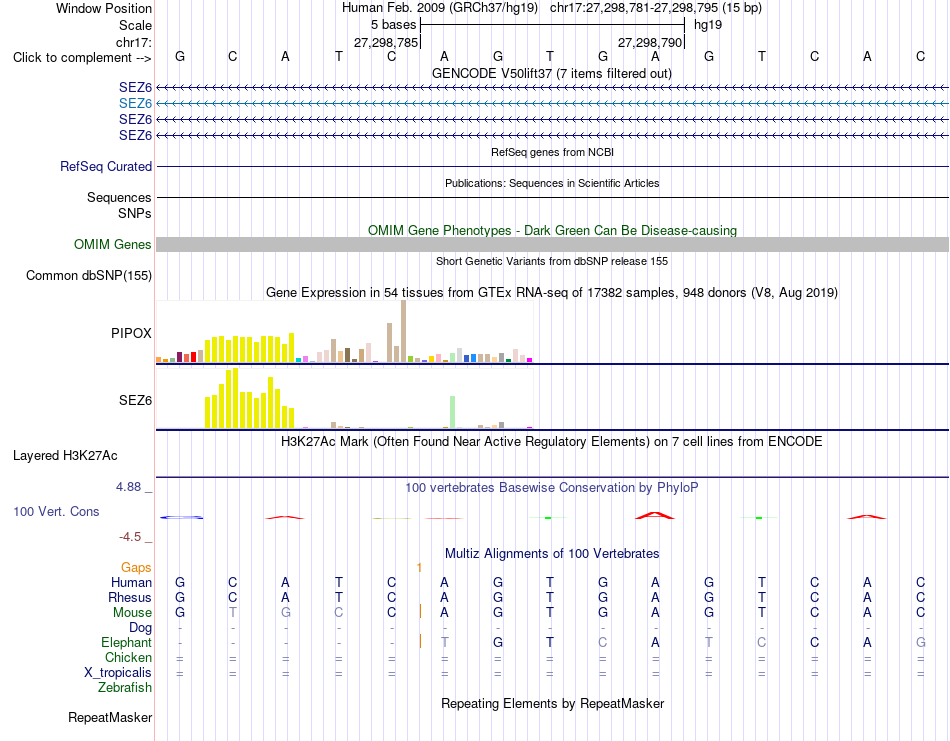
Task: Select the X_tropicalis species label
Action: click(118, 673)
